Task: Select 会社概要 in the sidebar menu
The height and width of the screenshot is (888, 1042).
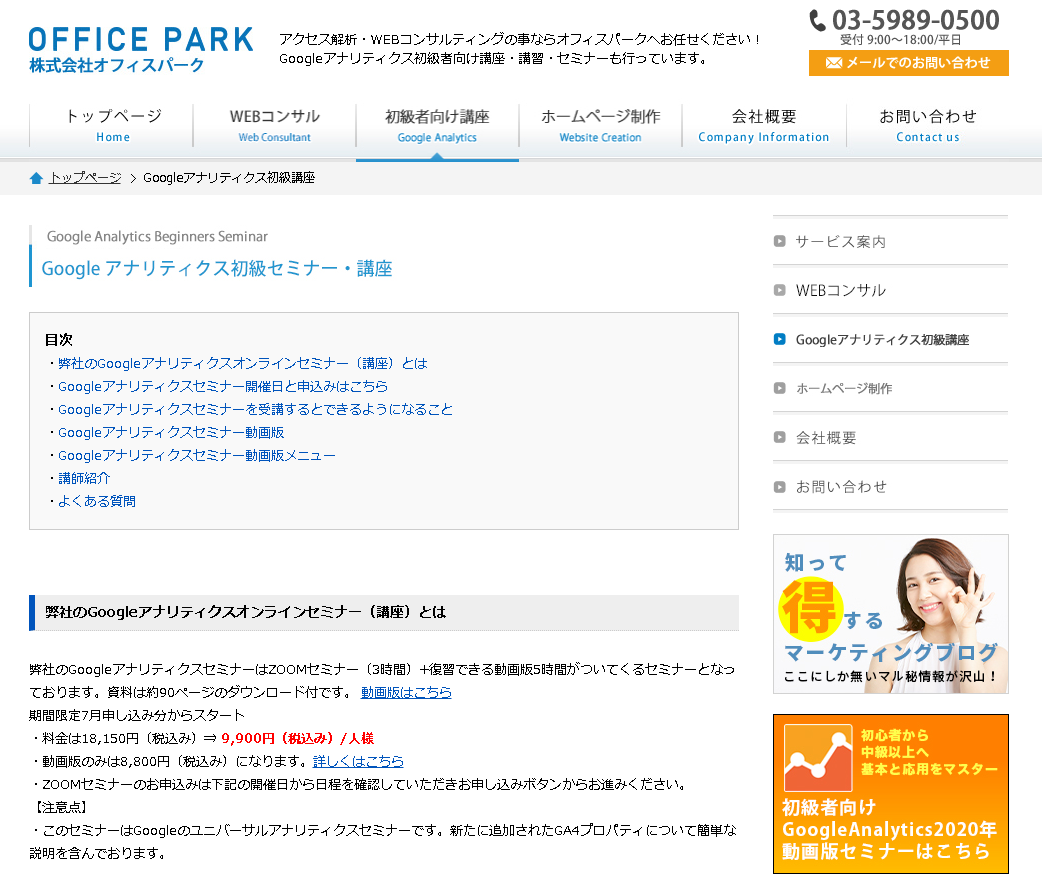Action: click(x=890, y=437)
